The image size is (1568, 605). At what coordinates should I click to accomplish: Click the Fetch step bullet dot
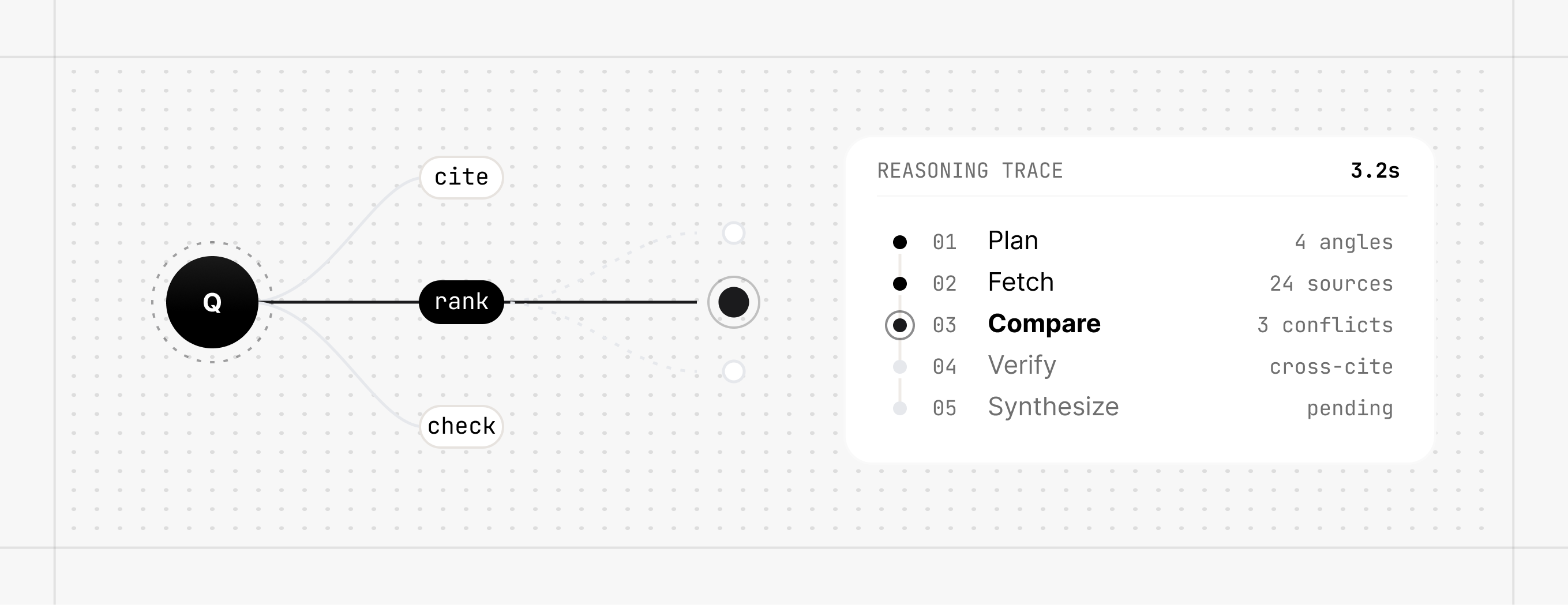tap(899, 284)
